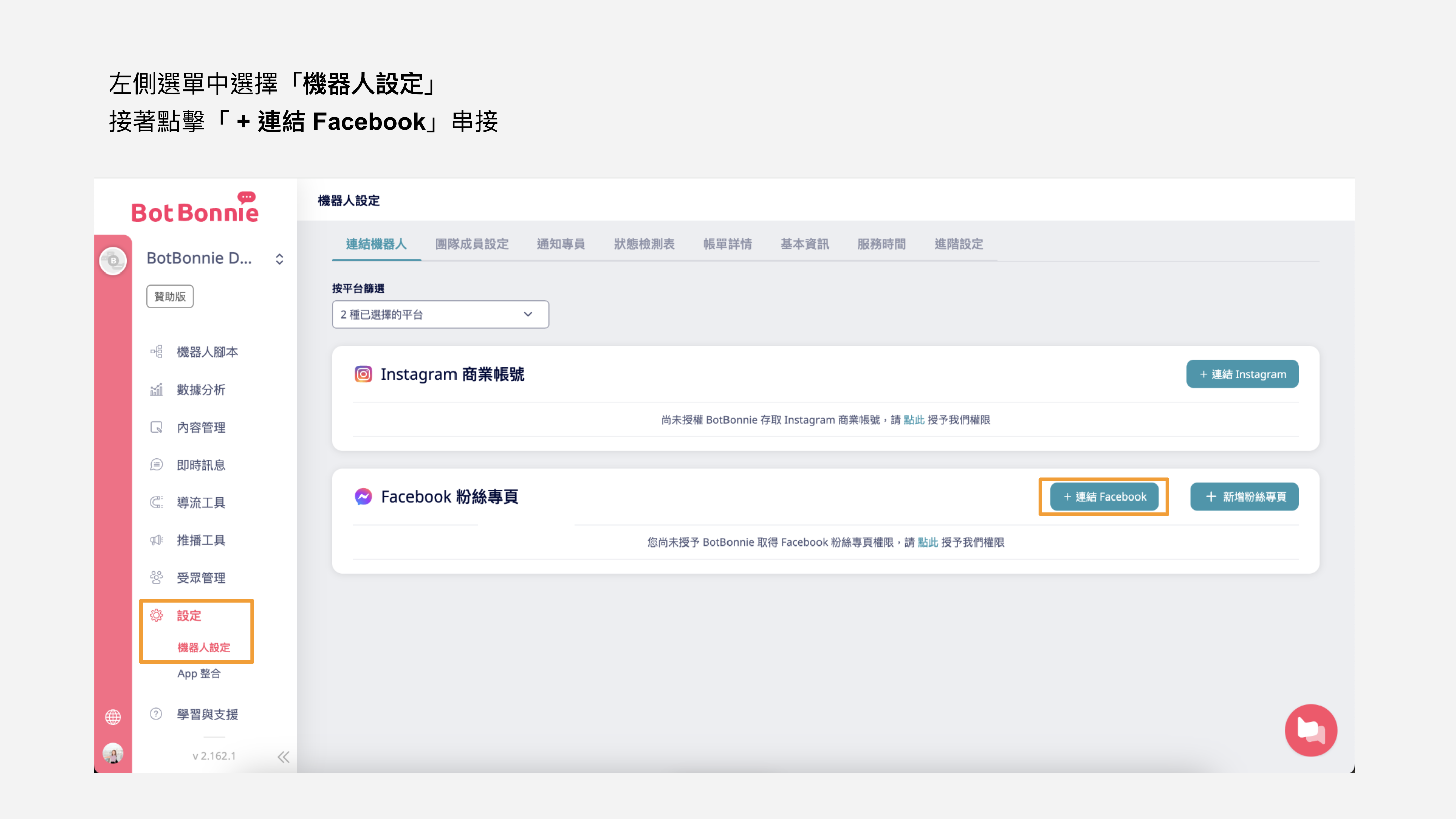Open 數據分析 chart icon in sidebar

pos(157,389)
